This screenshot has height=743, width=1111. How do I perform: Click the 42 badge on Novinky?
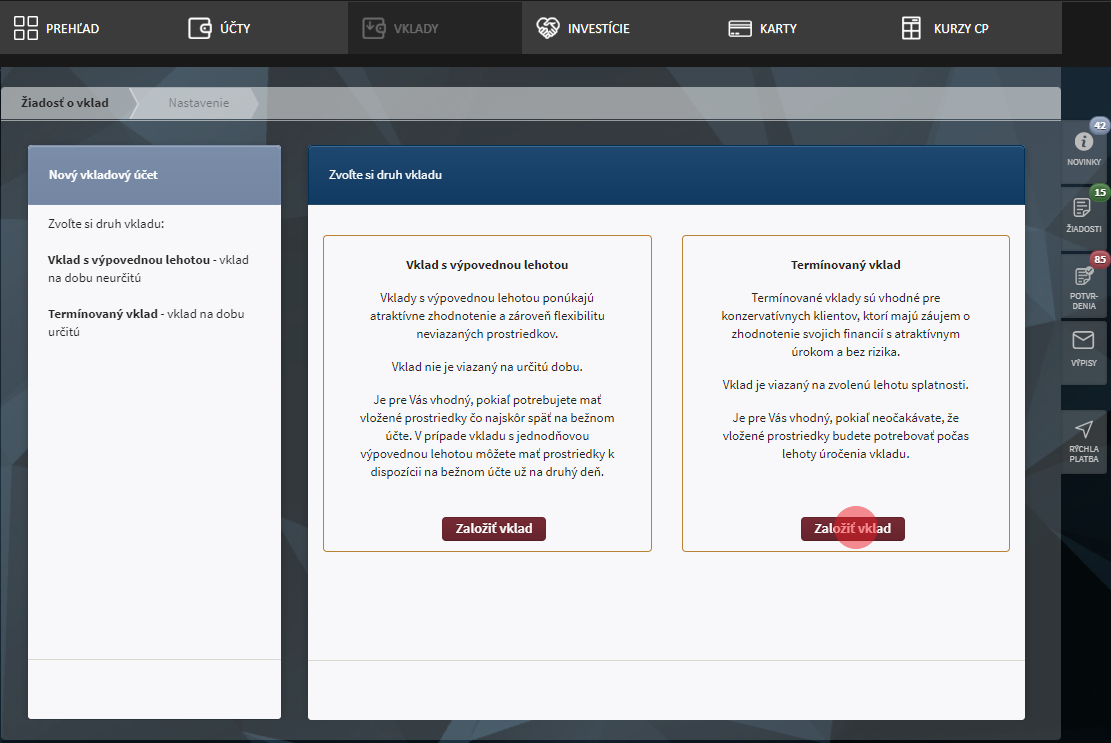[x=1100, y=126]
